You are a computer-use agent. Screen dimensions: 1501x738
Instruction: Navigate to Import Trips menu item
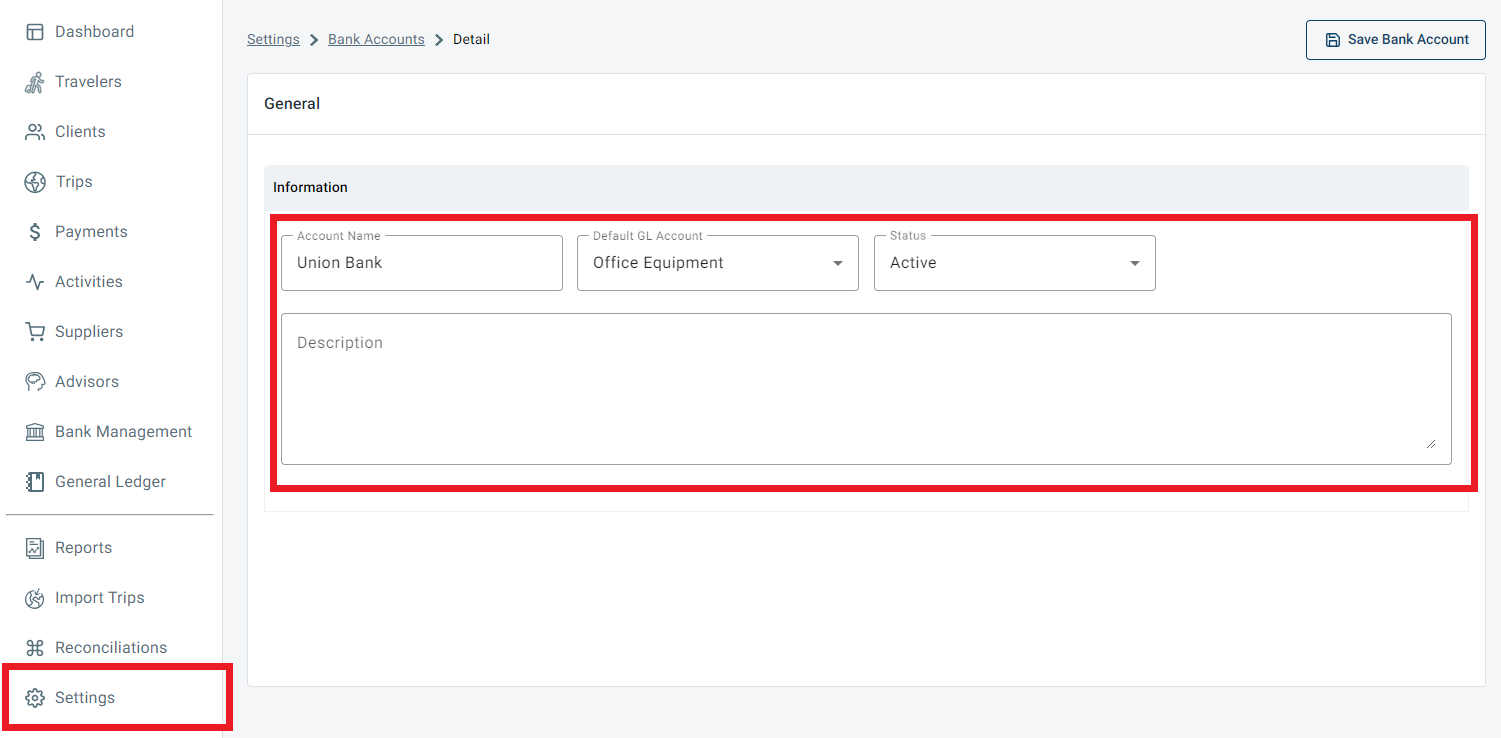(99, 598)
